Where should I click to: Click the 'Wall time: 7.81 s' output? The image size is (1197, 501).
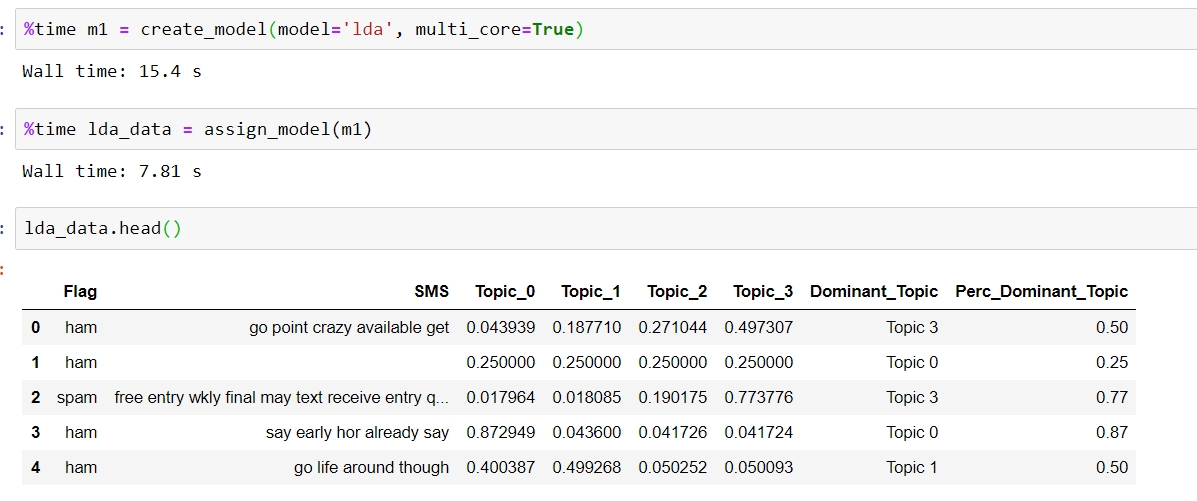coord(112,172)
